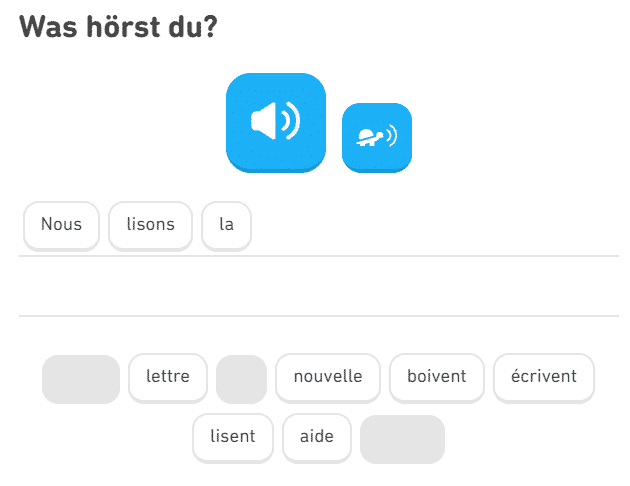Image resolution: width=630 pixels, height=486 pixels.
Task: Remove the selected word "lisons"
Action: [x=150, y=225]
